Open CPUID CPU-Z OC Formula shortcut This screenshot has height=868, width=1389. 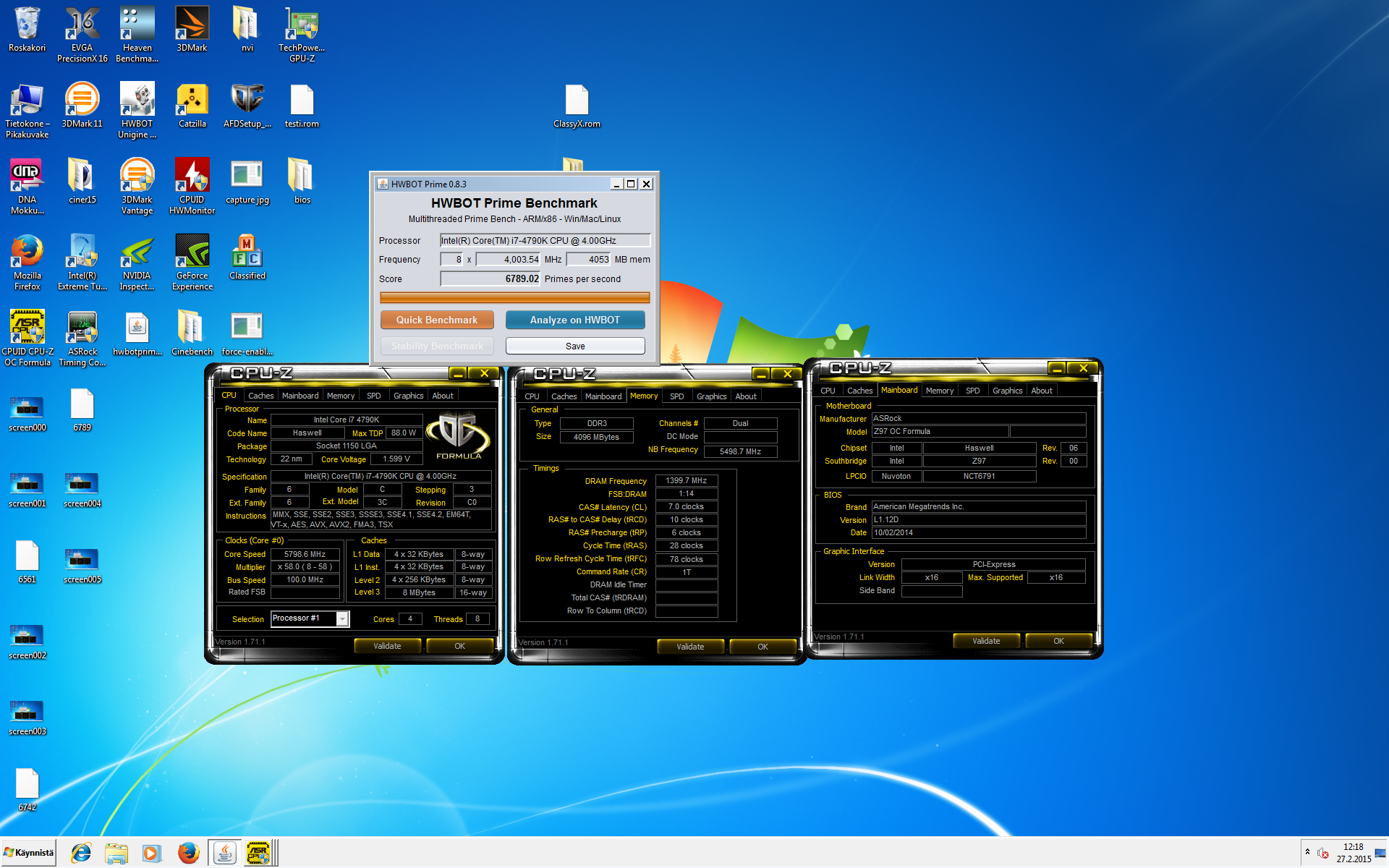pyautogui.click(x=27, y=338)
